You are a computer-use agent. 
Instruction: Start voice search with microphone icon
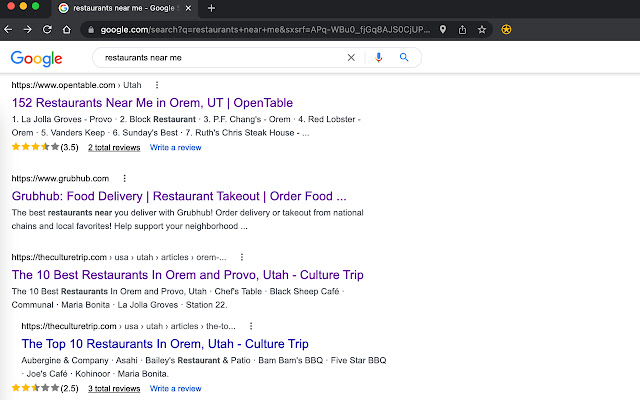[x=378, y=58]
